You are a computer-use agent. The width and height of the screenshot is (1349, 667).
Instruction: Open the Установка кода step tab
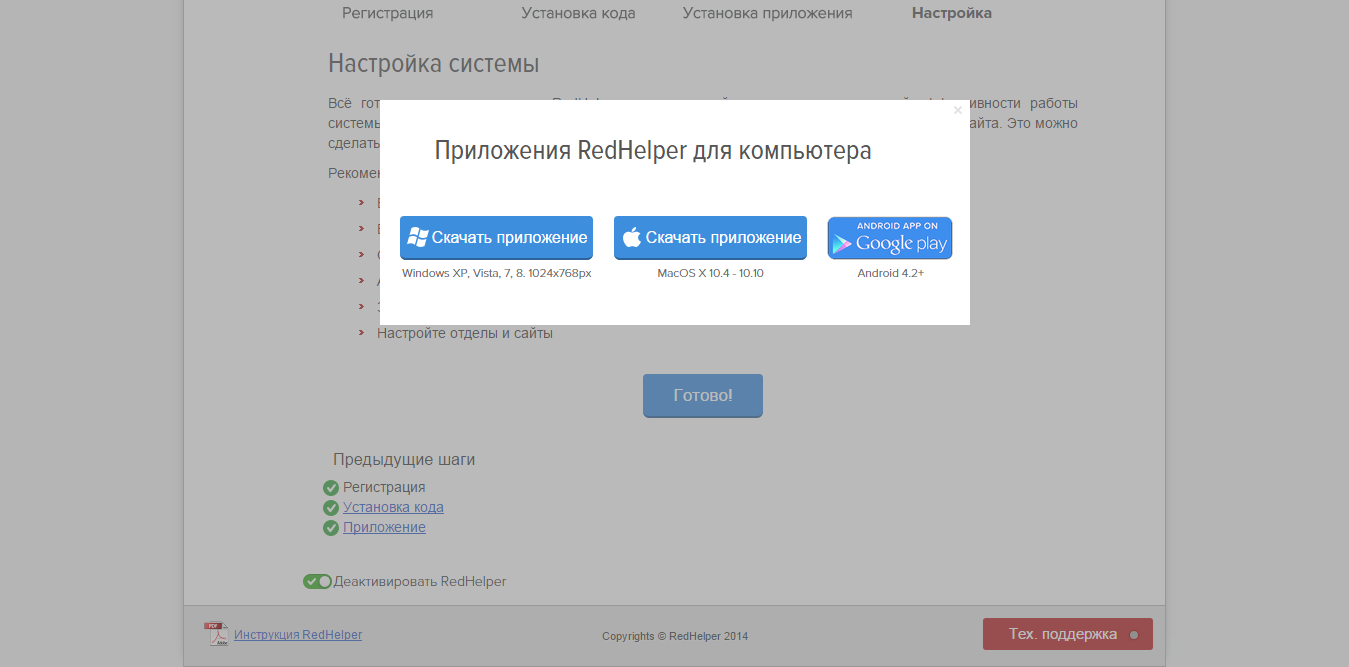[x=578, y=13]
